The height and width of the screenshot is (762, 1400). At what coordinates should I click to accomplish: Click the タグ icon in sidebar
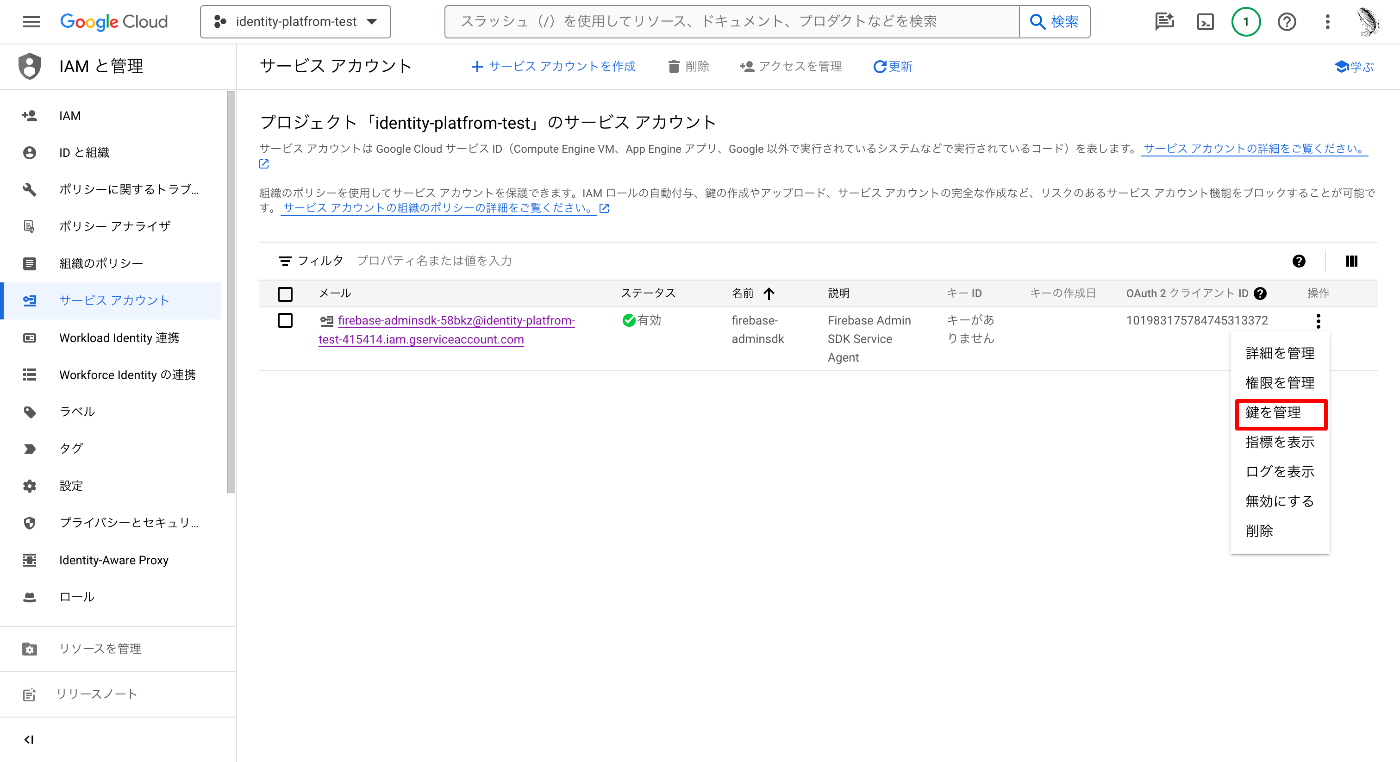[30, 449]
